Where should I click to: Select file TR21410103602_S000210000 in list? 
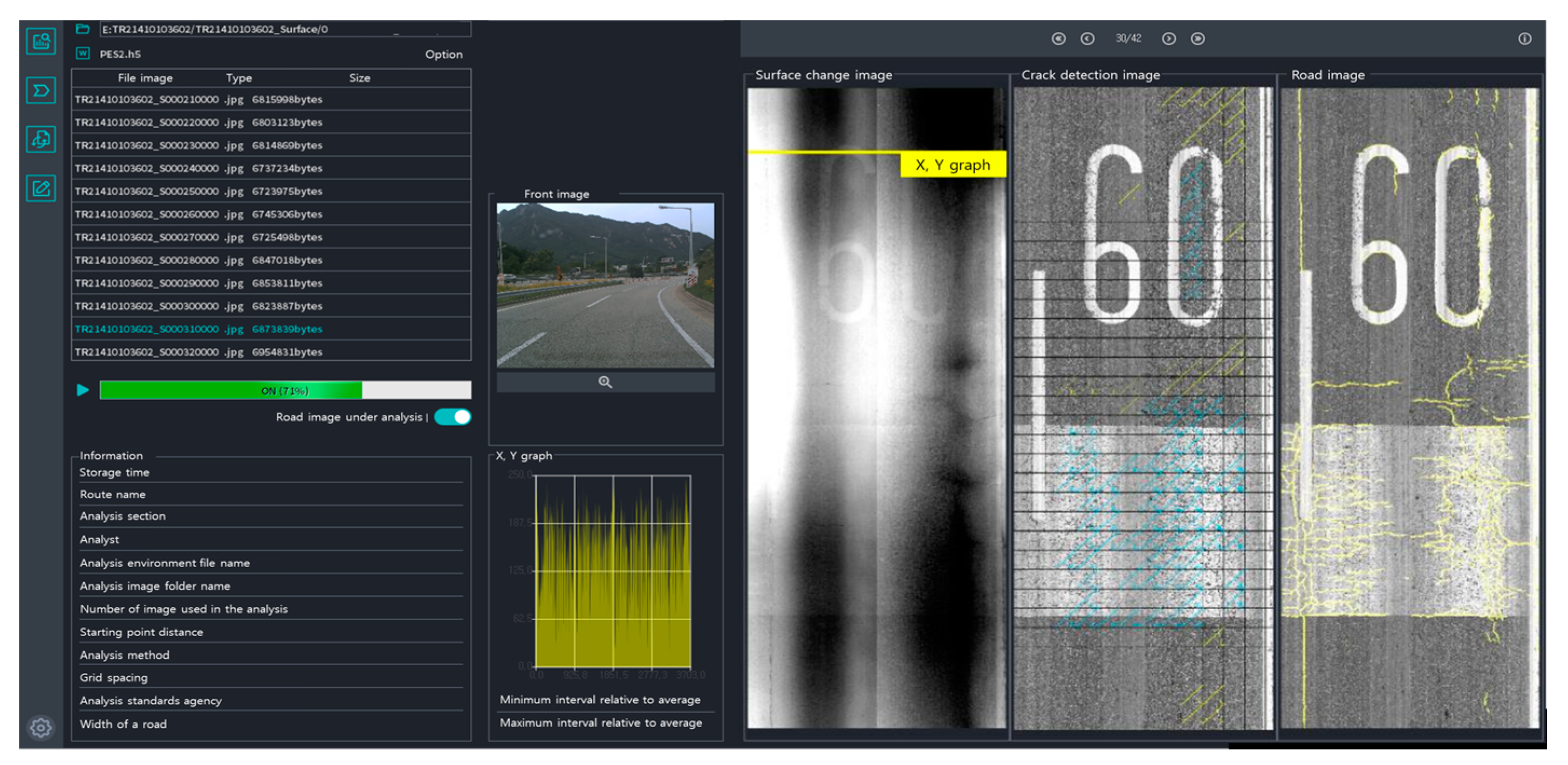(x=198, y=99)
